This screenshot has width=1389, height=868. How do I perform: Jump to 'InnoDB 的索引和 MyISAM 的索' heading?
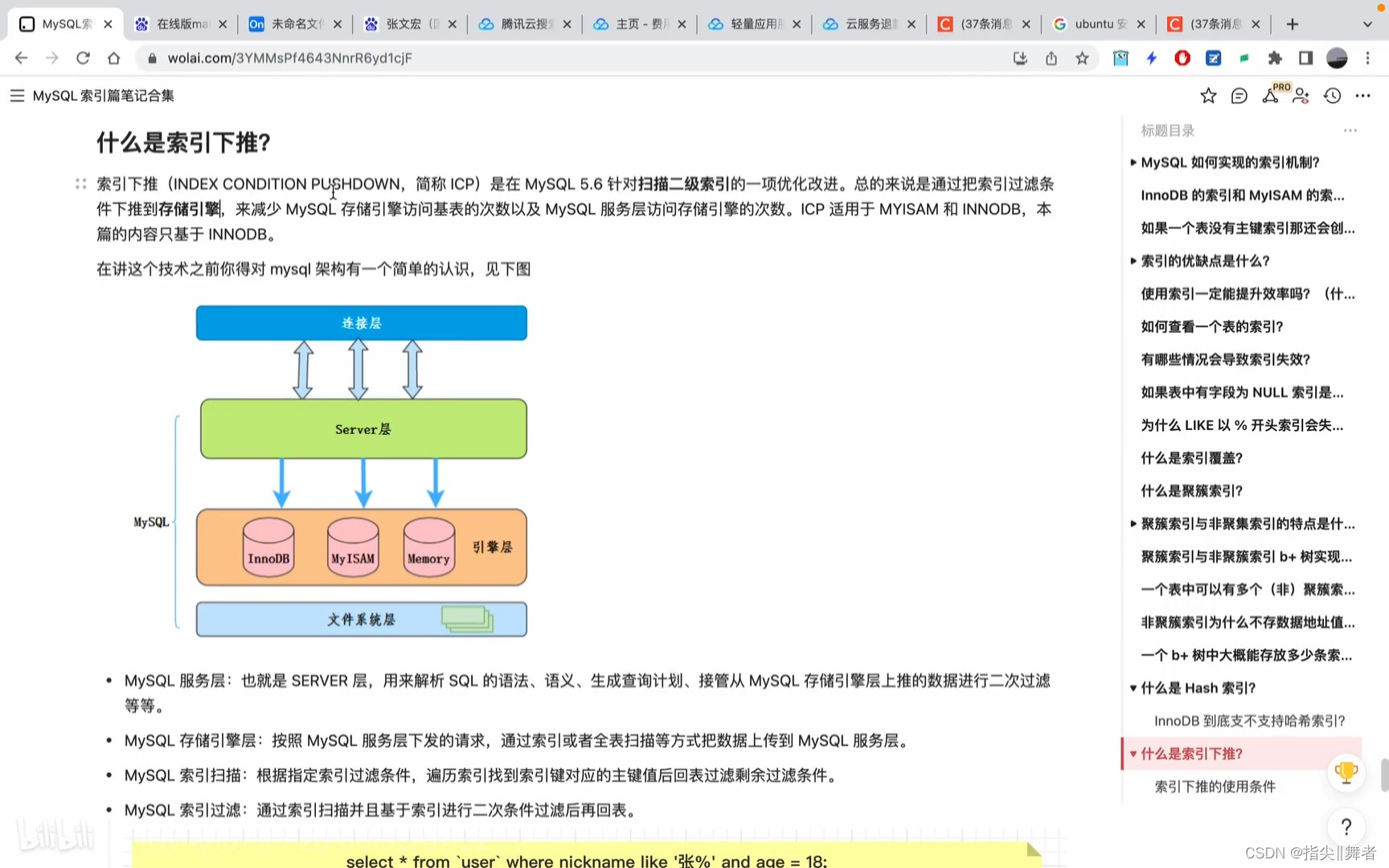[x=1243, y=195]
